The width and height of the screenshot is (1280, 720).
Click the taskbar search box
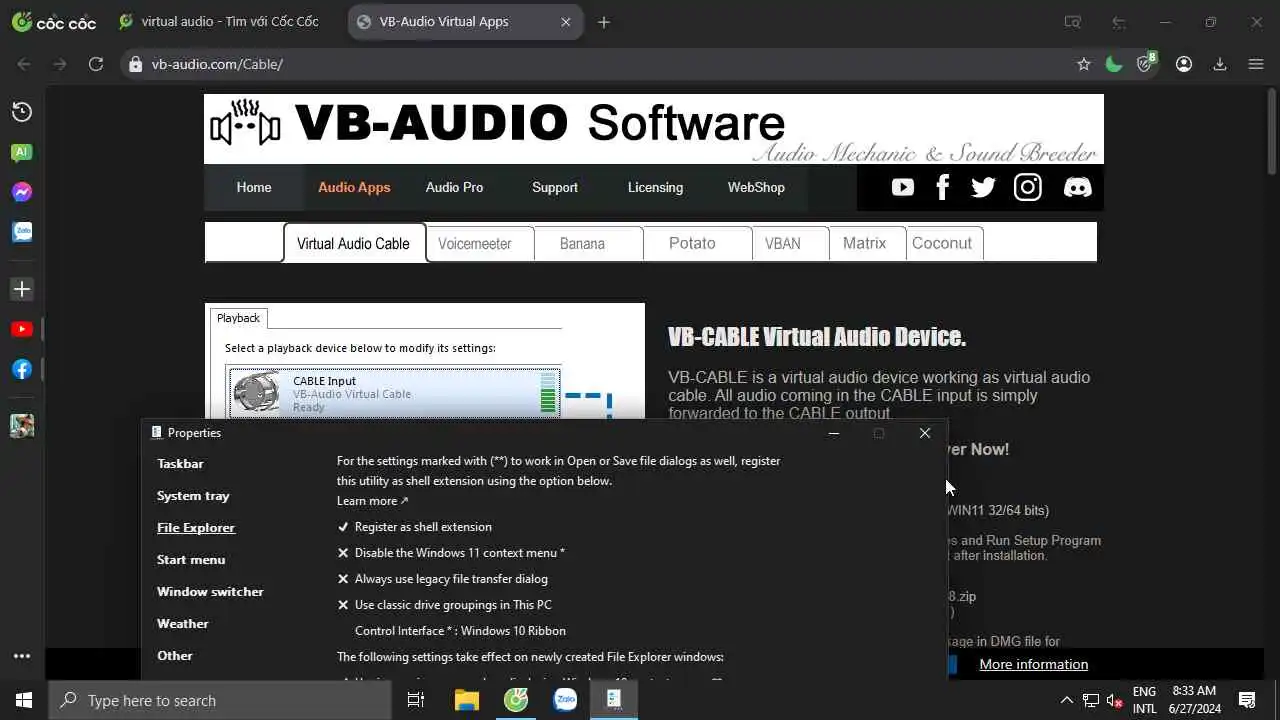pos(220,700)
